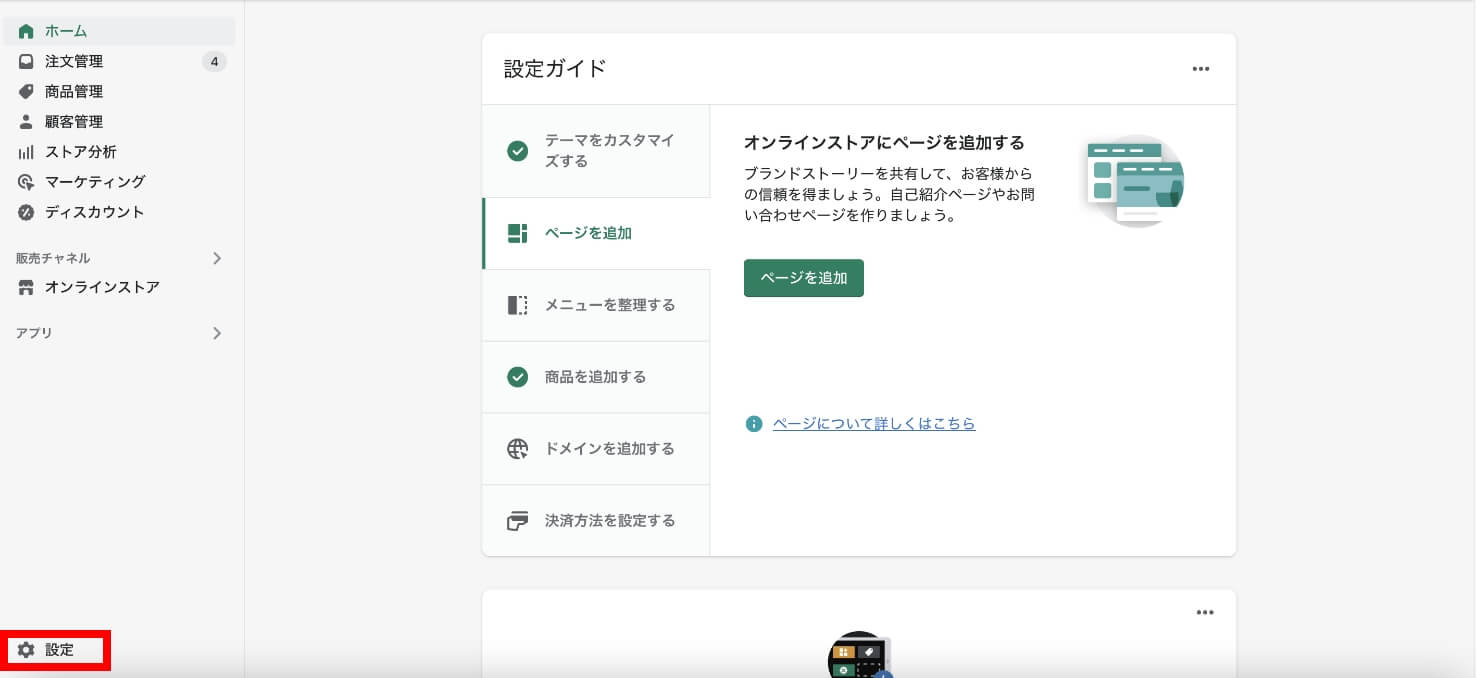Select the メニューを整理する setup step

pyautogui.click(x=596, y=305)
